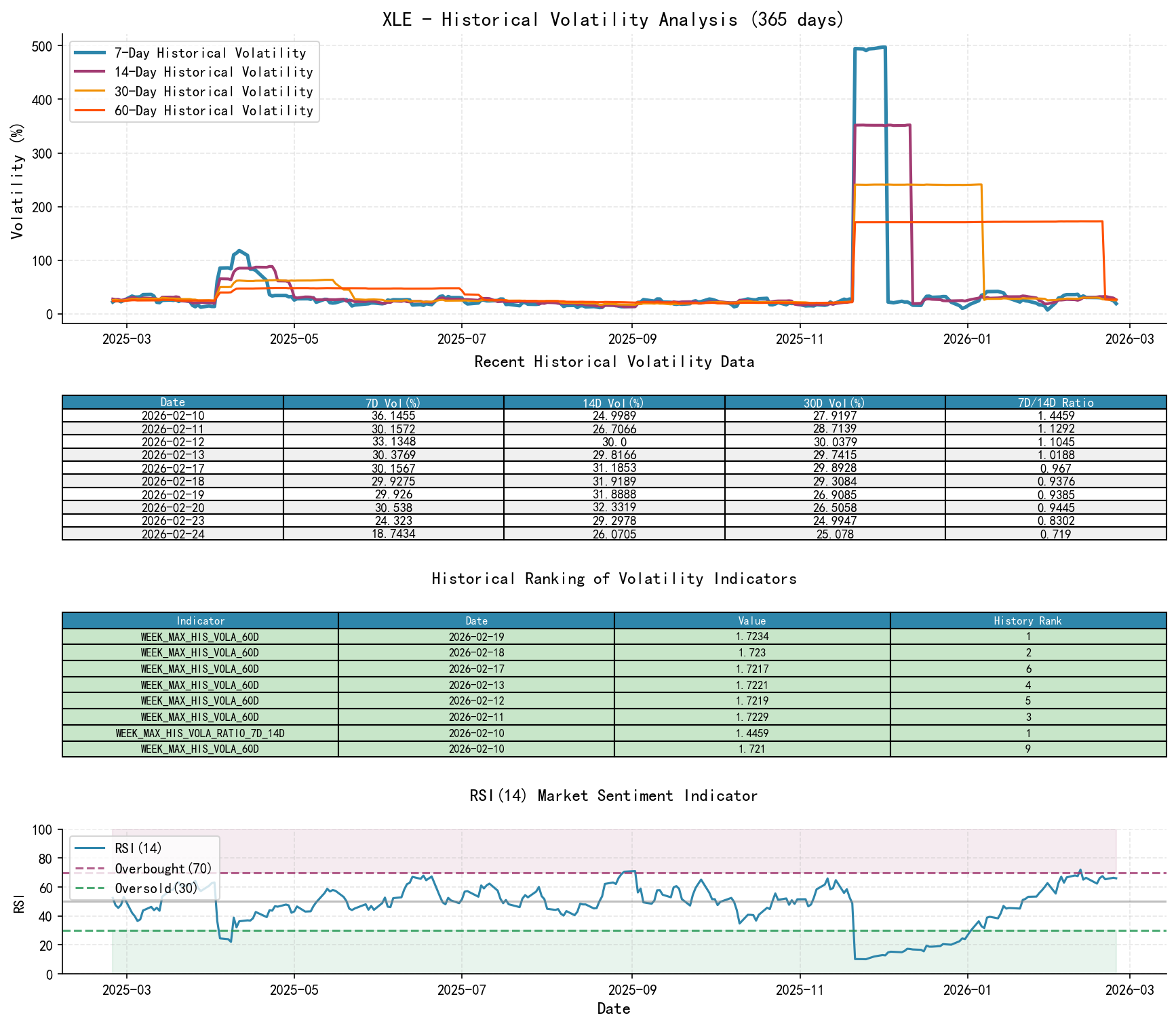Select the ranked-1 WEEK_MAX_HIS_VOLA_60D entry
The image size is (1176, 1026).
[200, 637]
